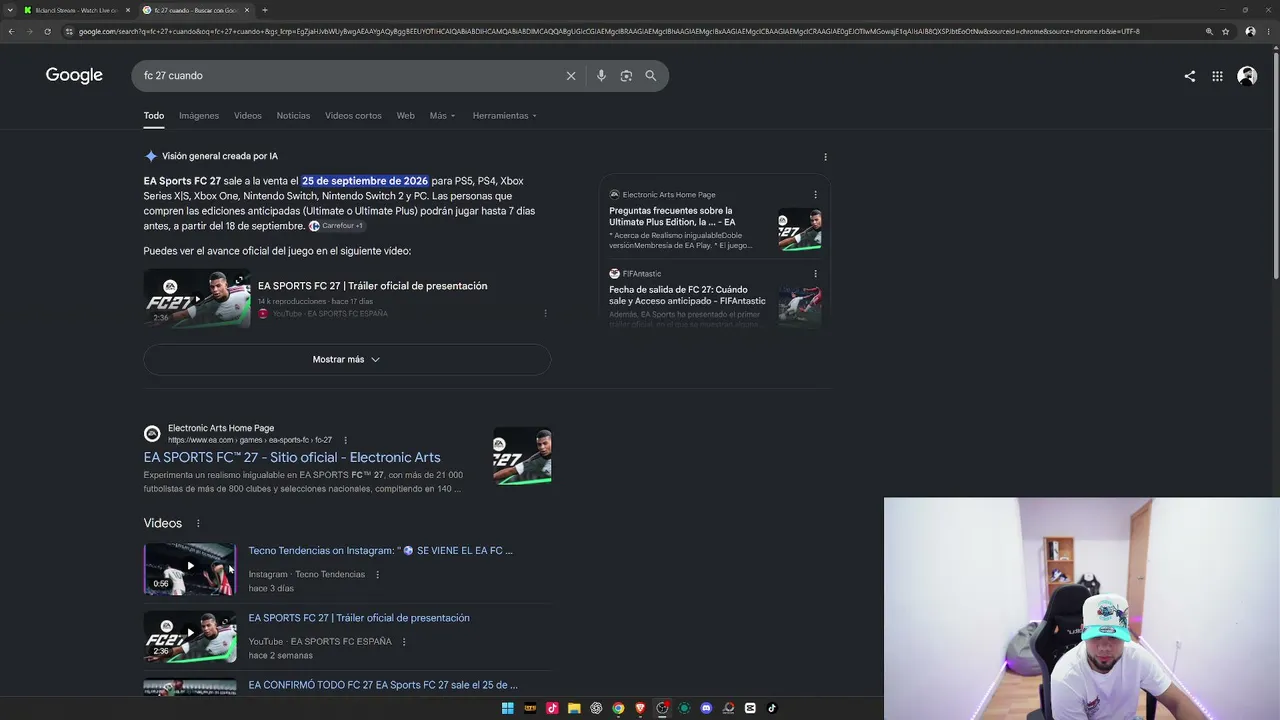Play the 2:36 trailer thumbnail in Videos

pyautogui.click(x=190, y=637)
